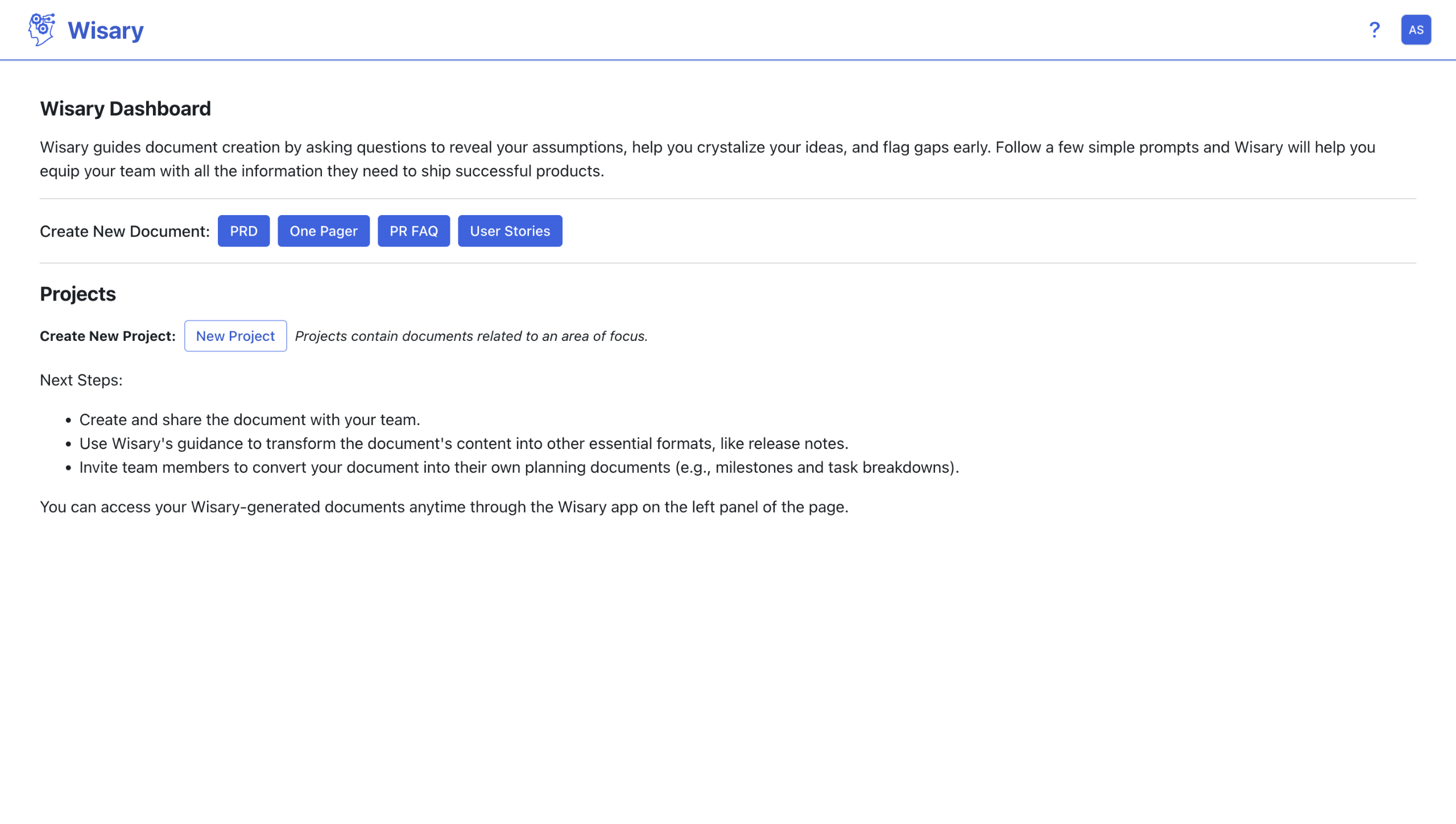Click the Wisary Dashboard heading
This screenshot has height=824, width=1456.
125,109
